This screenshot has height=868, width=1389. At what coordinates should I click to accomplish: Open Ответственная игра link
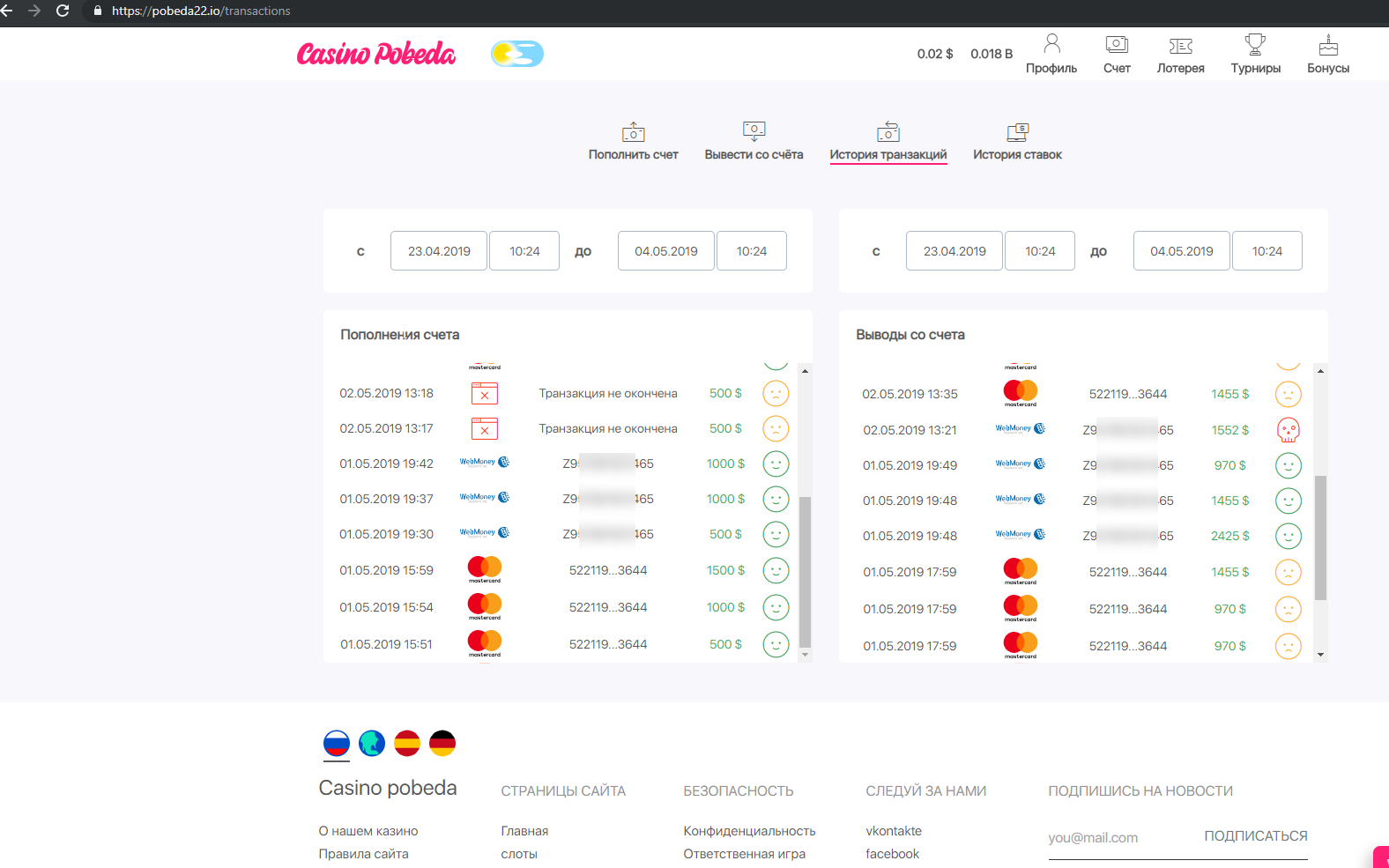745,854
